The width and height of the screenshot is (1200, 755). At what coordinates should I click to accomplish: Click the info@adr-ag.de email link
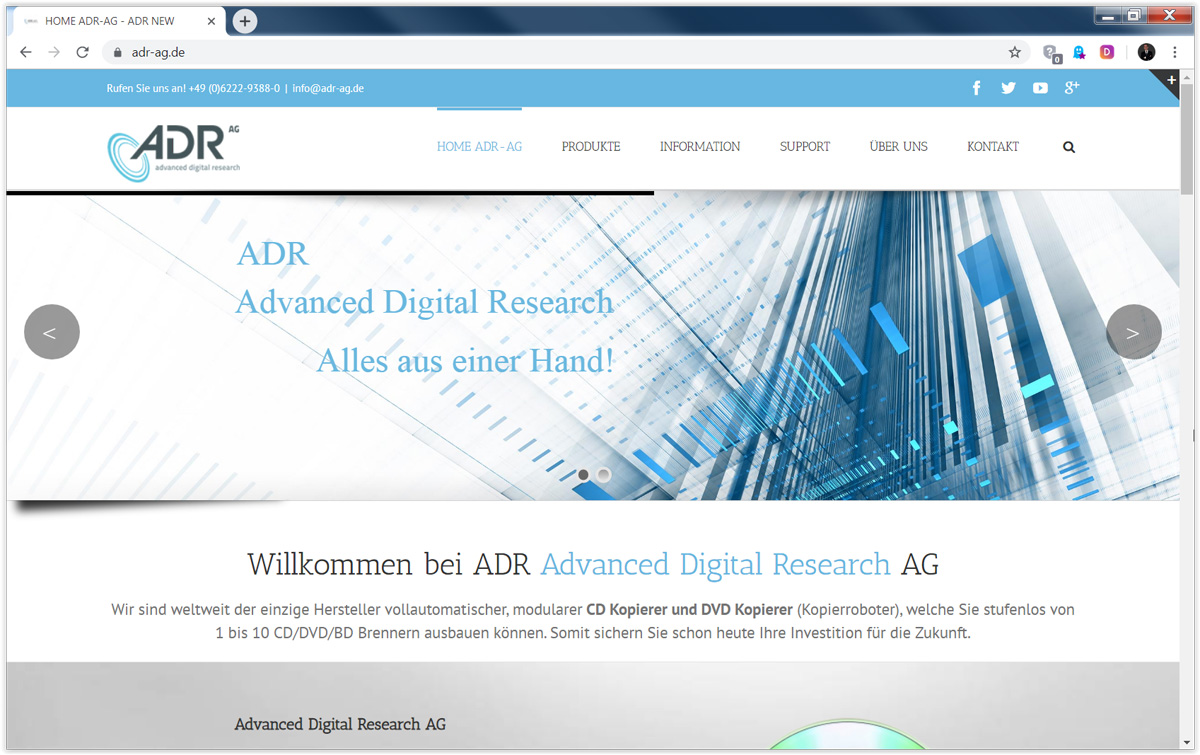[x=328, y=88]
